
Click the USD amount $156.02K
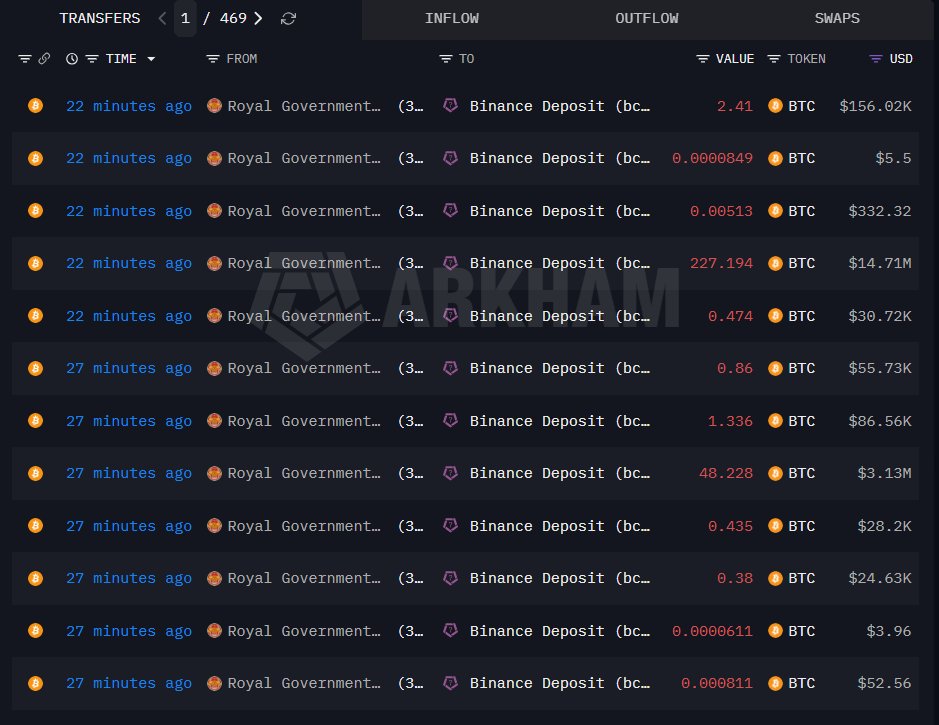point(875,106)
